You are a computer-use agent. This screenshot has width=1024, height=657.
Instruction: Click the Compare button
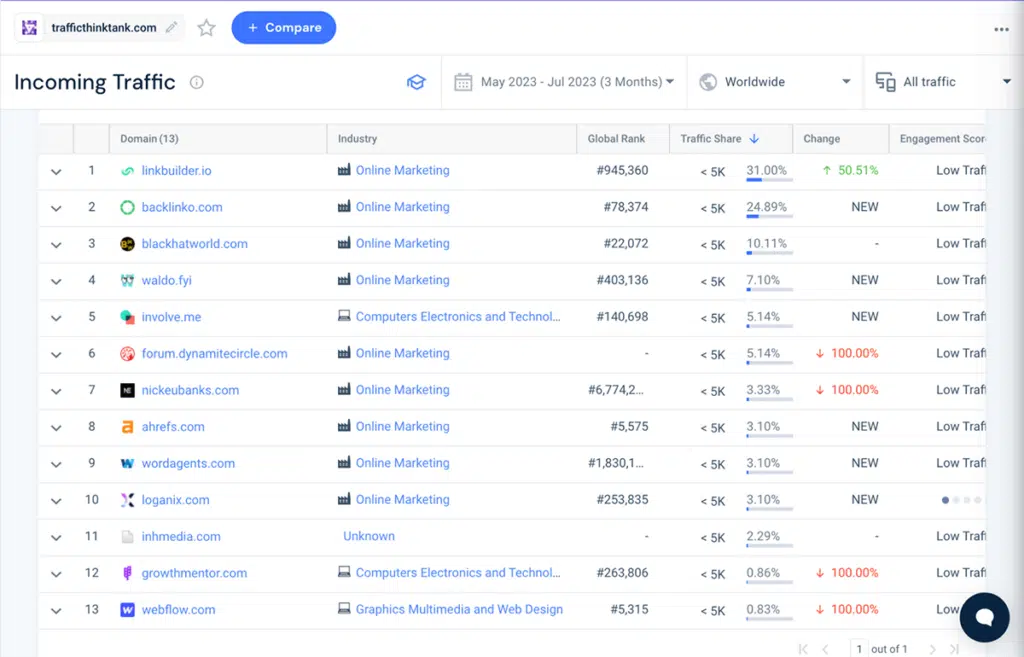point(283,28)
